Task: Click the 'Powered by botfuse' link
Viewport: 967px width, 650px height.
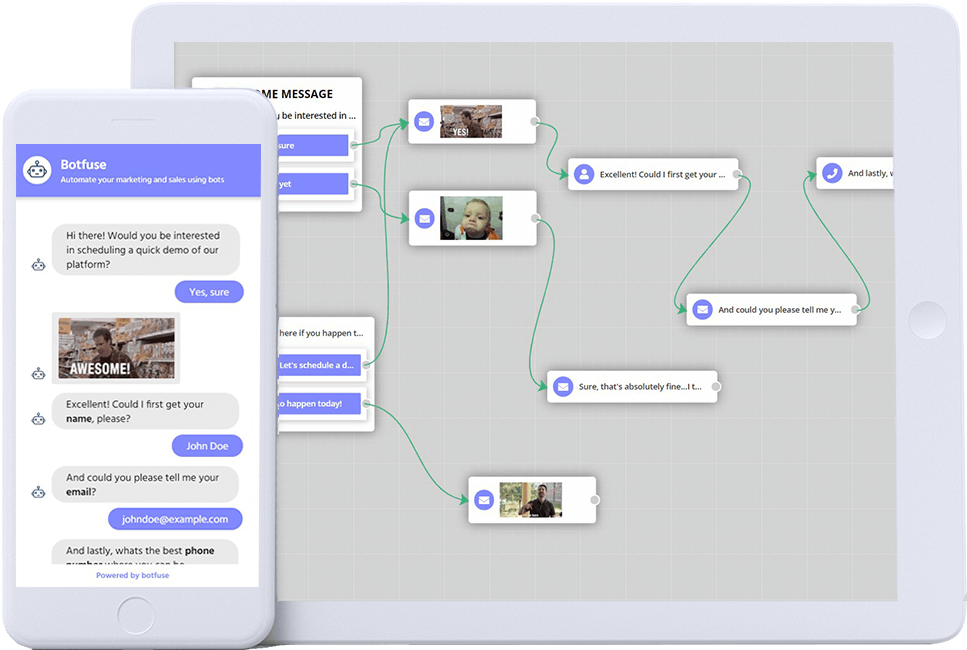Action: tap(132, 575)
